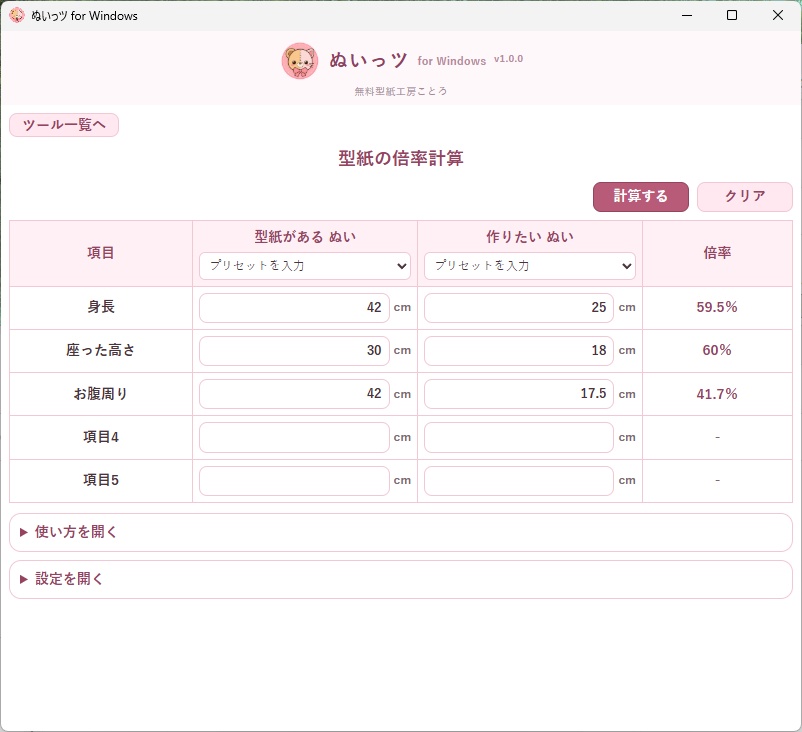The height and width of the screenshot is (732, 802).
Task: Expand the 設定を開く section
Action: [401, 579]
